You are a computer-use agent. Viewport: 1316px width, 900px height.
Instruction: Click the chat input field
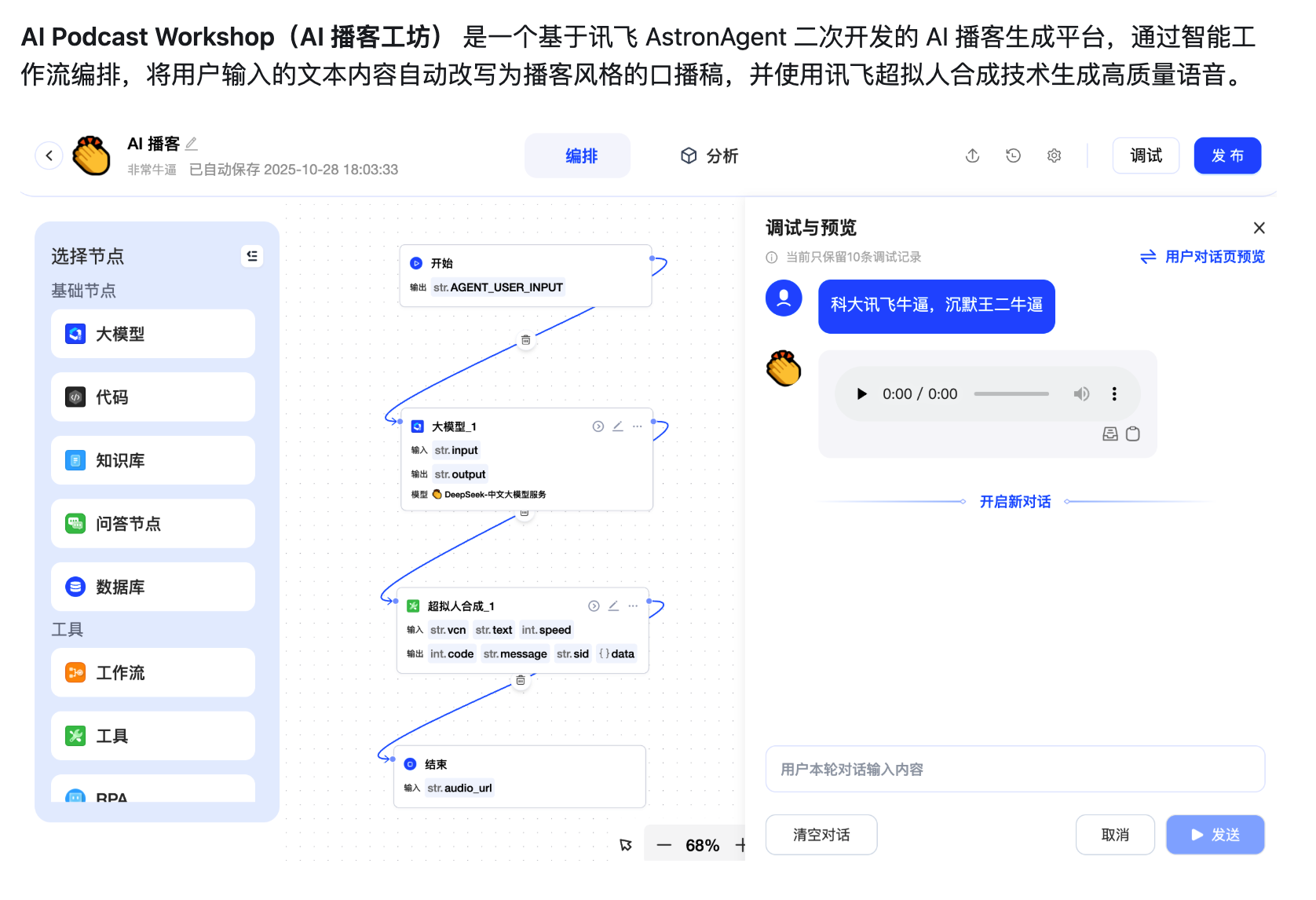tap(1014, 770)
